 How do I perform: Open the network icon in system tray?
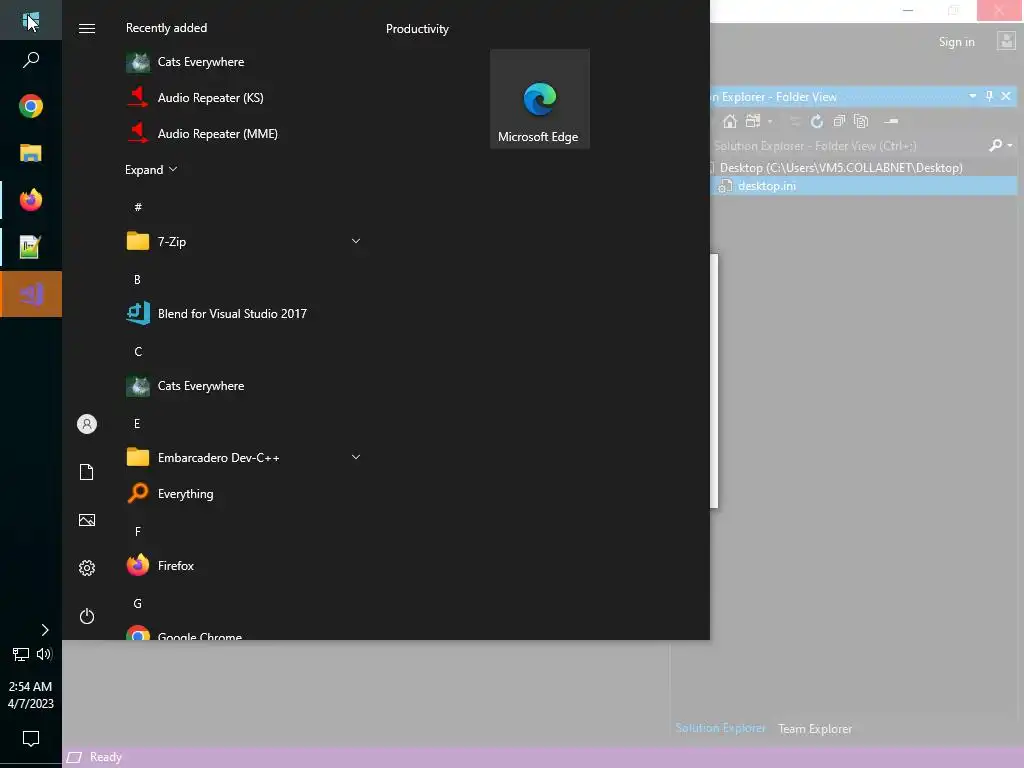(x=20, y=654)
